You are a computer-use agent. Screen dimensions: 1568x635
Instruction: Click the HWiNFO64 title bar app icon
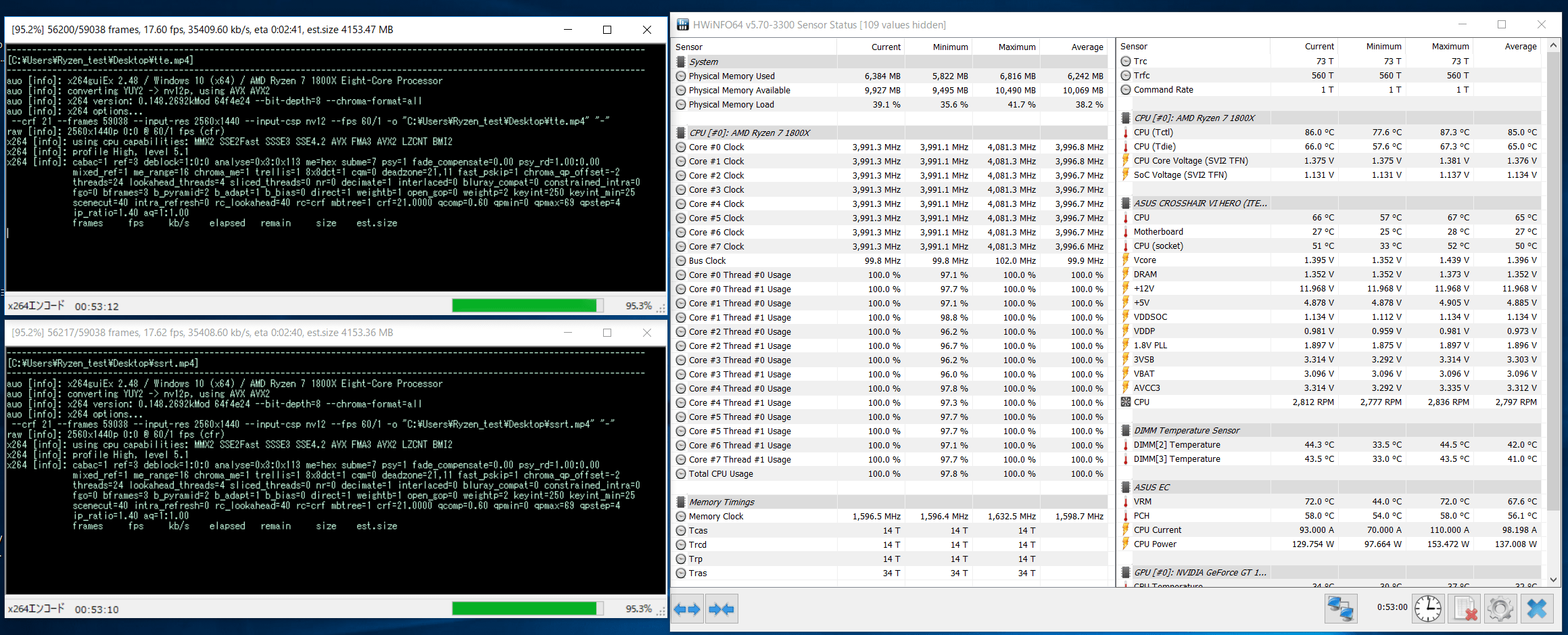683,25
